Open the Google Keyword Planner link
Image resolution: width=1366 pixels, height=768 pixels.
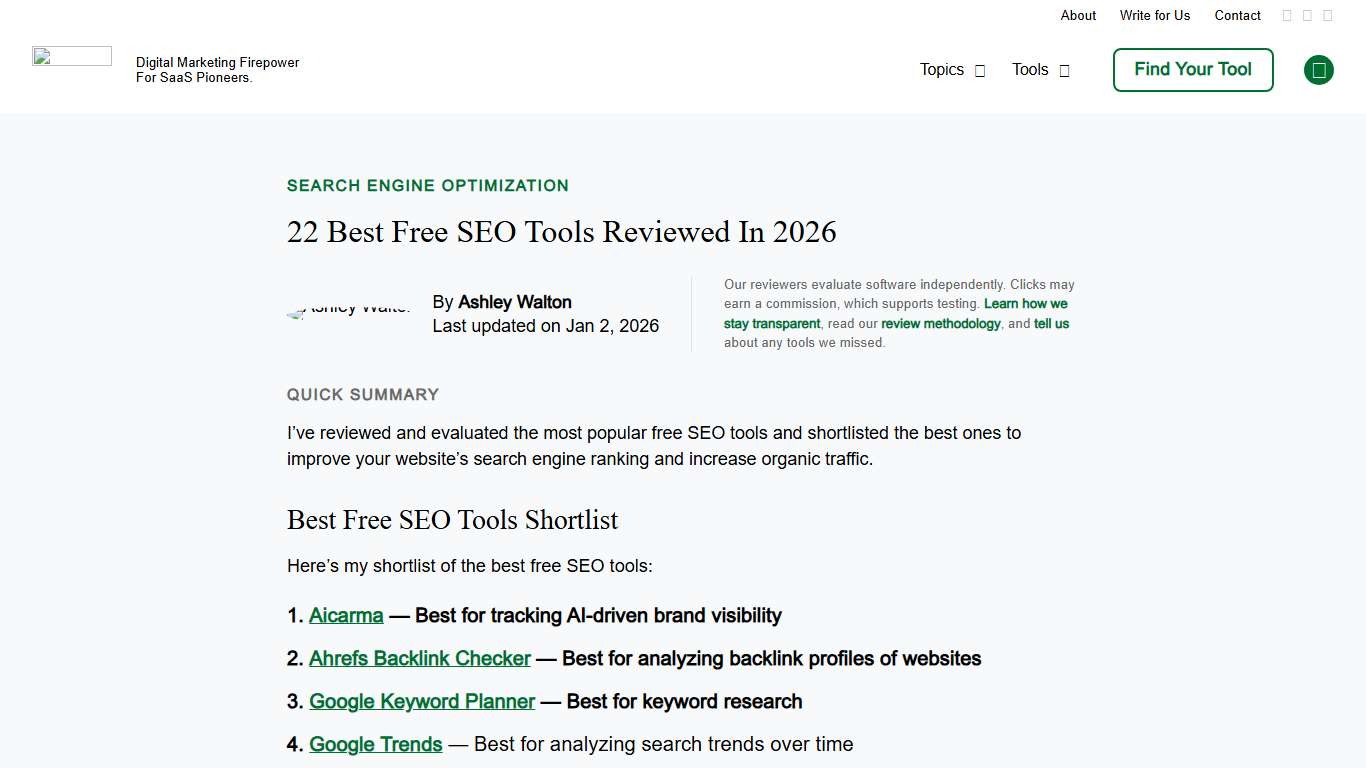point(422,701)
